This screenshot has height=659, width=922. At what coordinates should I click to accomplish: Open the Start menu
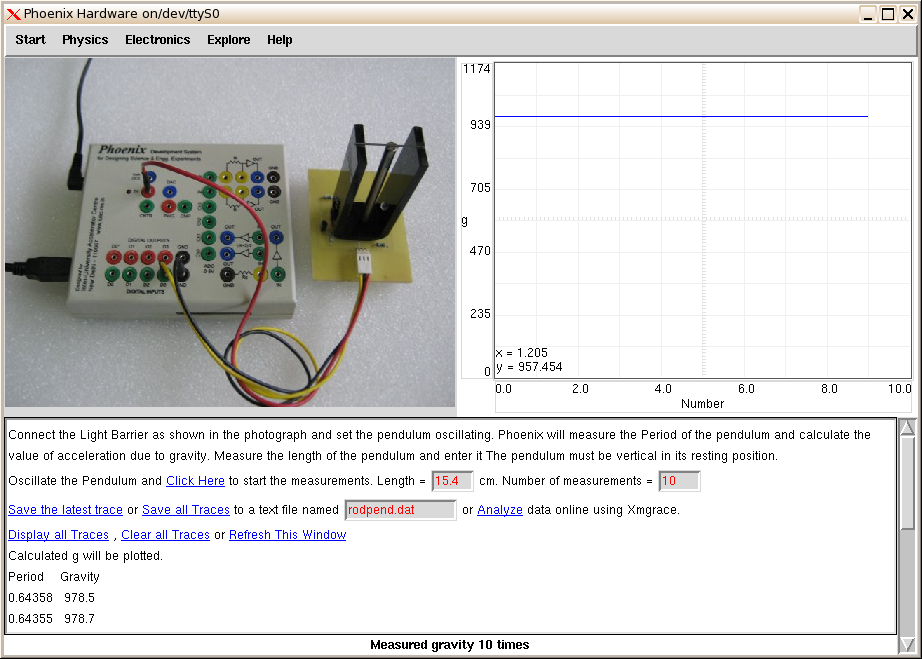(31, 40)
